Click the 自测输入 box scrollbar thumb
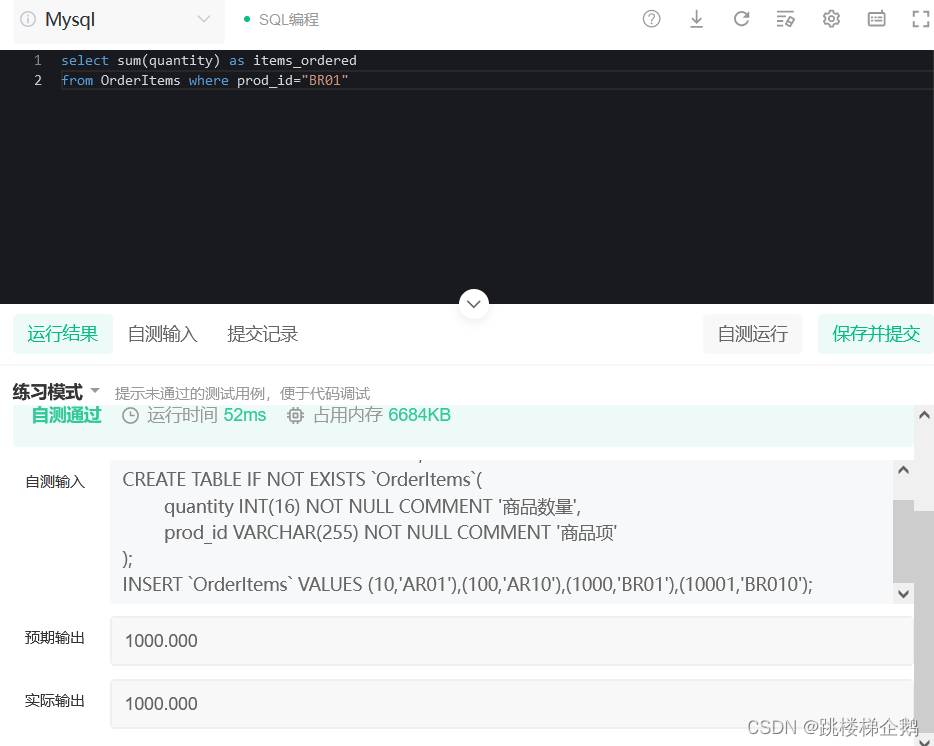This screenshot has width=934, height=746. [903, 541]
